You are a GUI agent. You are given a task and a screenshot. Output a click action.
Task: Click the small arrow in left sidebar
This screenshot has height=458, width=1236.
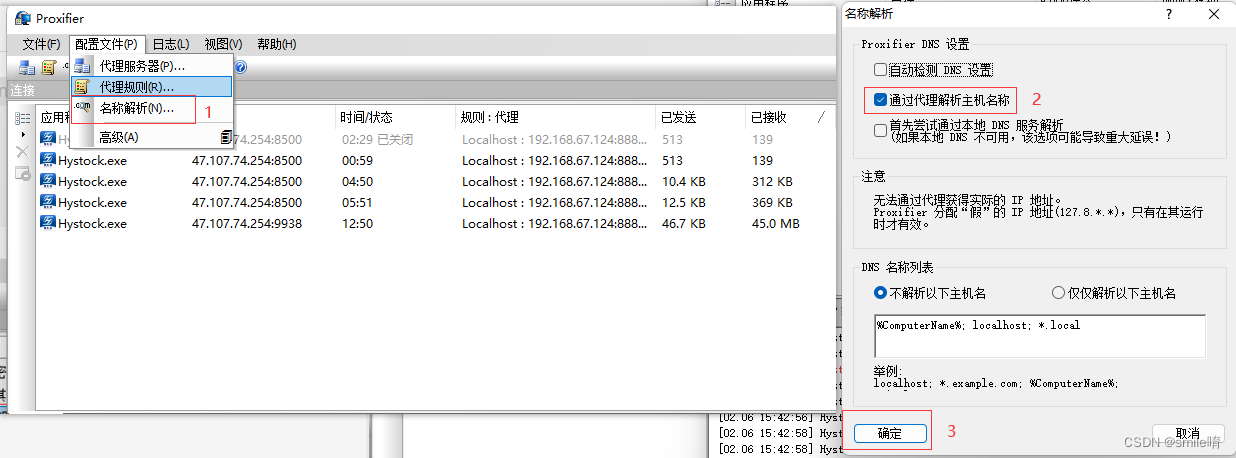pos(22,134)
